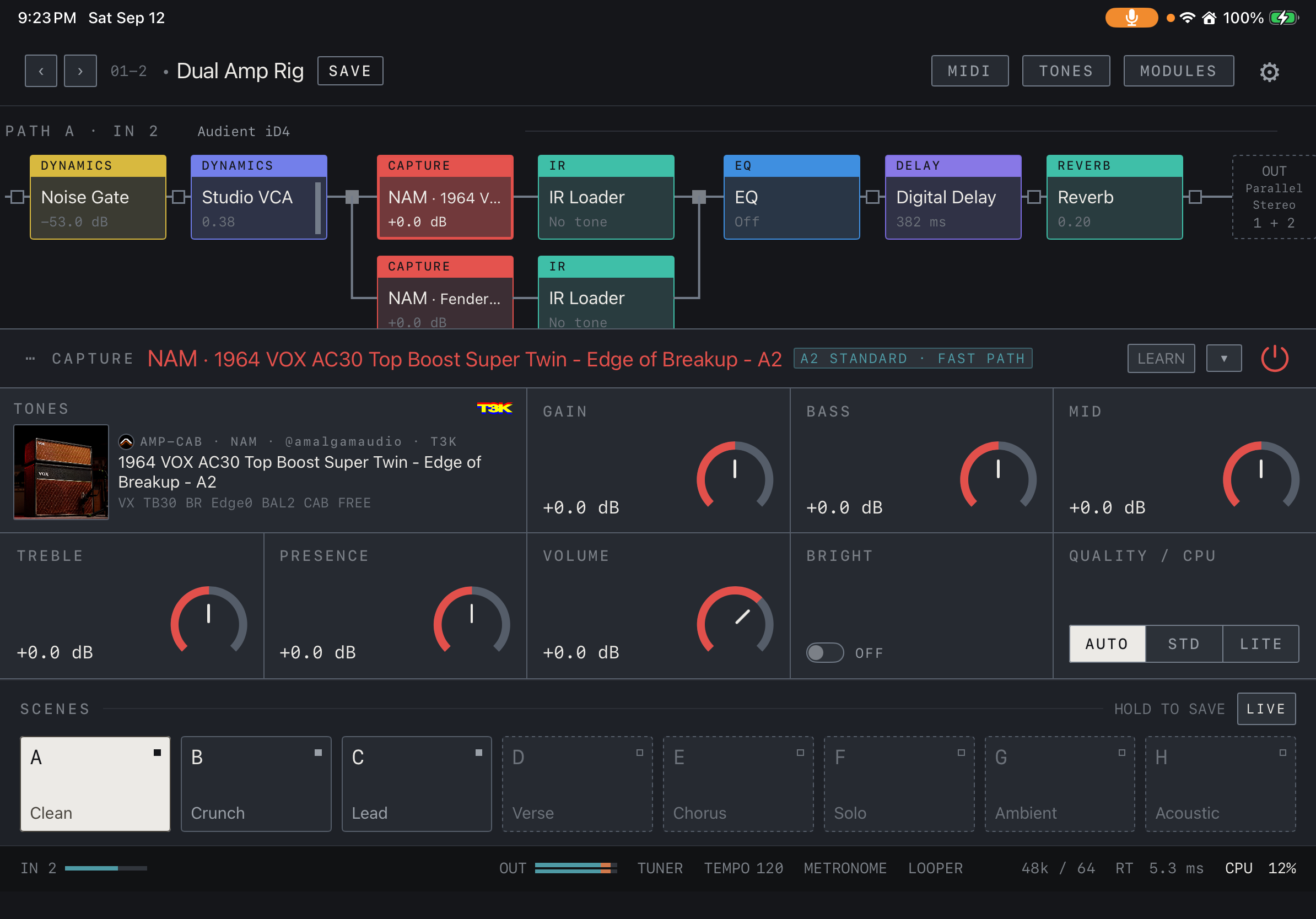Open the VOX AC30 amp thumbnail

(x=61, y=472)
